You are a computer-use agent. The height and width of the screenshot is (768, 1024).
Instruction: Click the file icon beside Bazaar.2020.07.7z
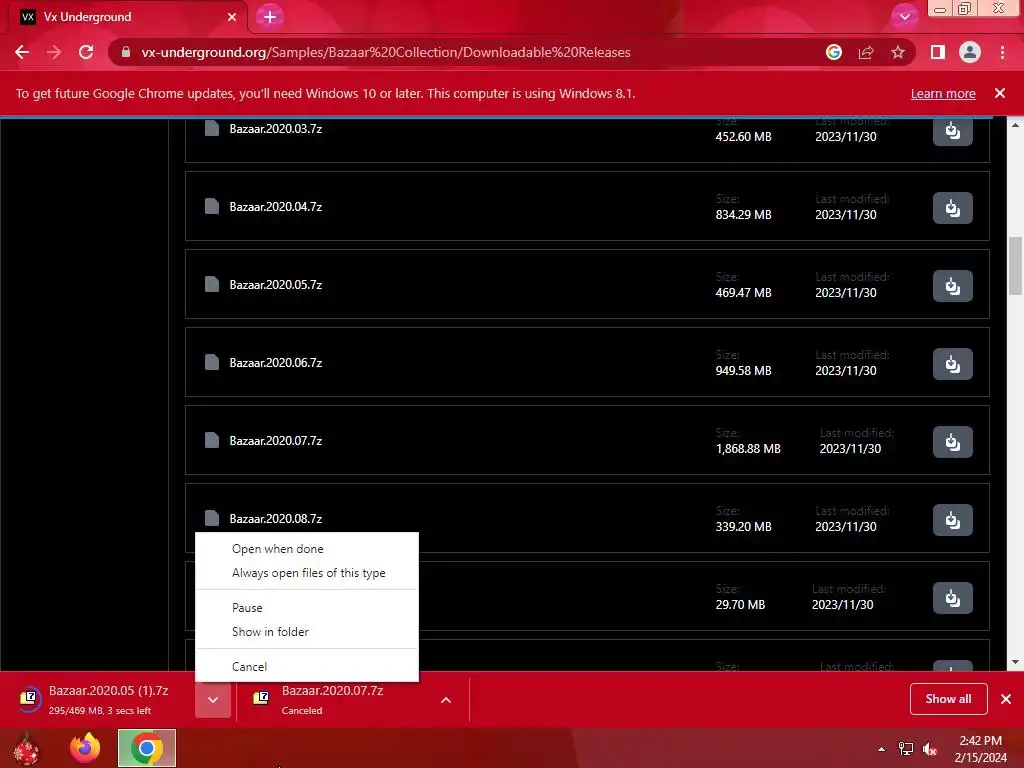212,440
